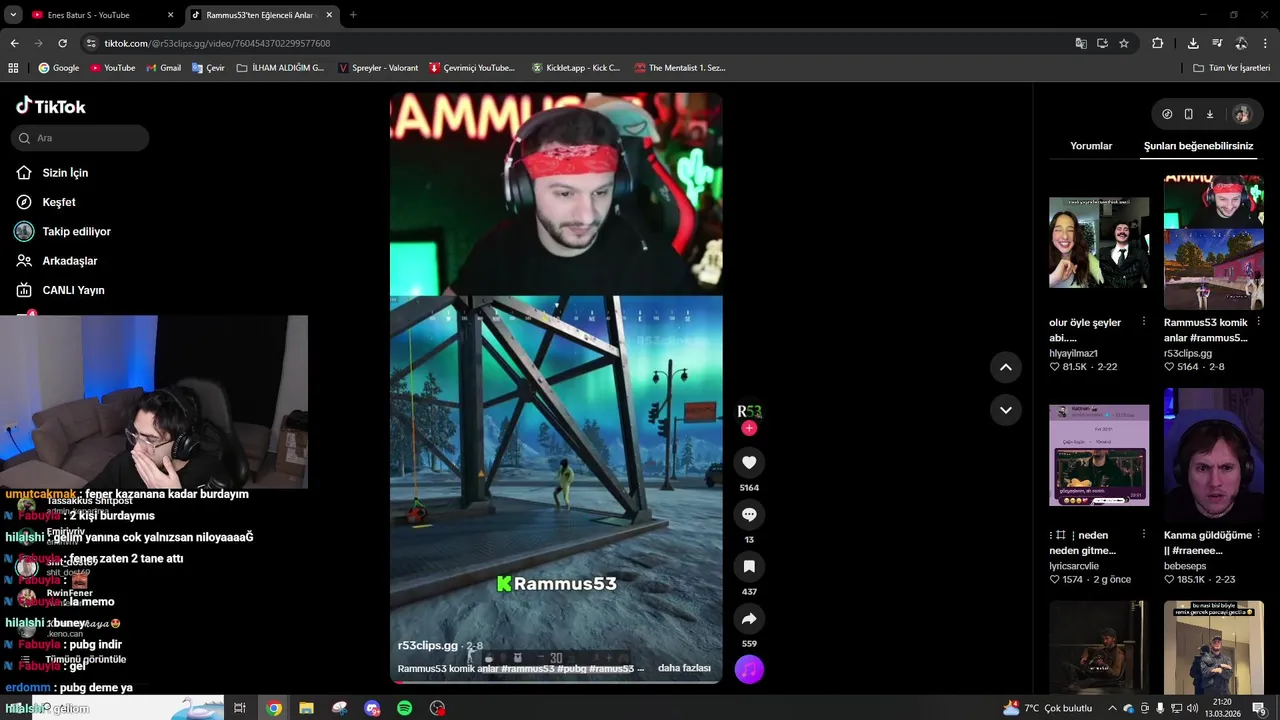1280x720 pixels.
Task: Open TikTok profile avatar menu
Action: pos(1242,114)
